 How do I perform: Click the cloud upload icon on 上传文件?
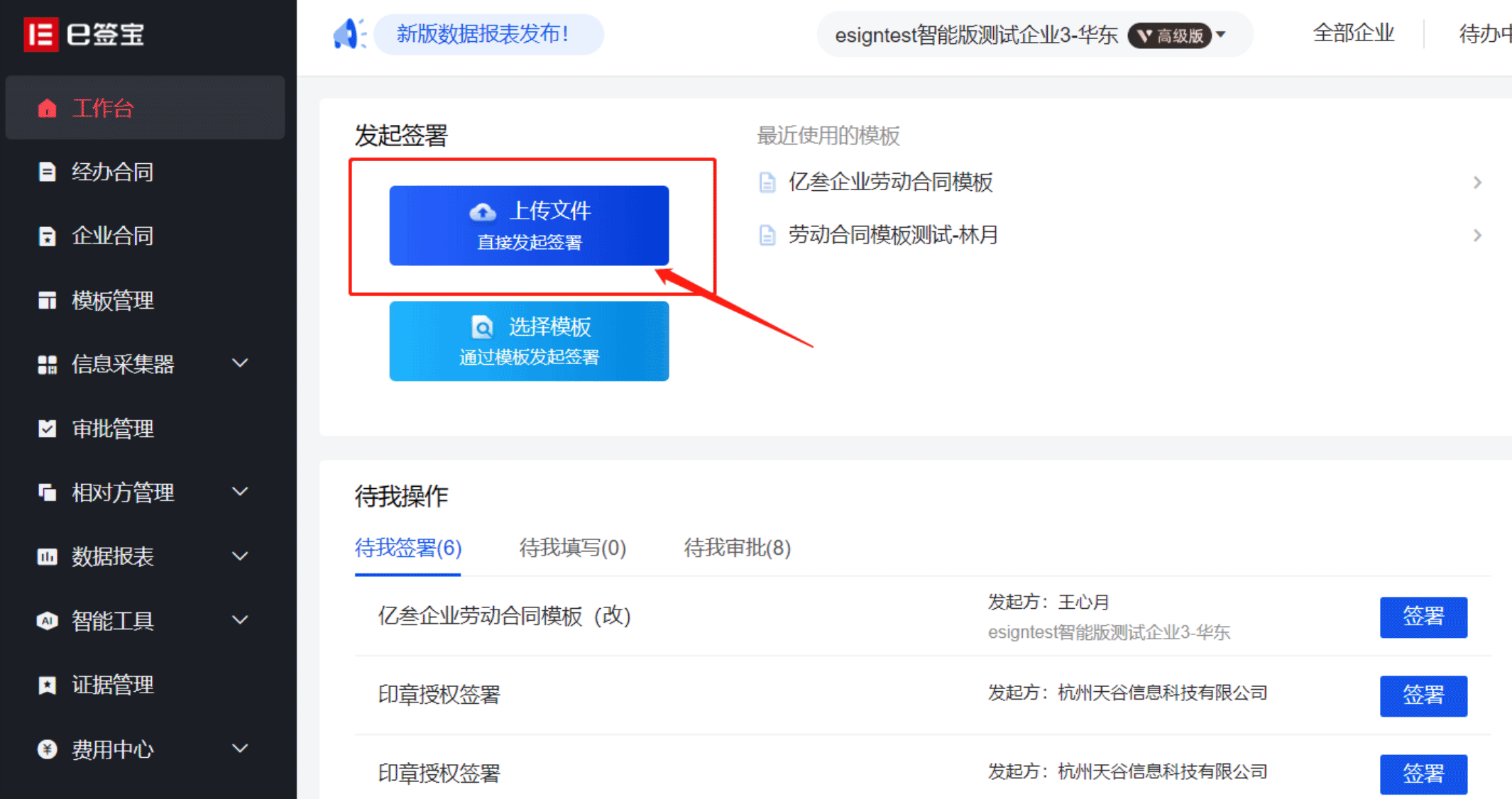coord(483,211)
